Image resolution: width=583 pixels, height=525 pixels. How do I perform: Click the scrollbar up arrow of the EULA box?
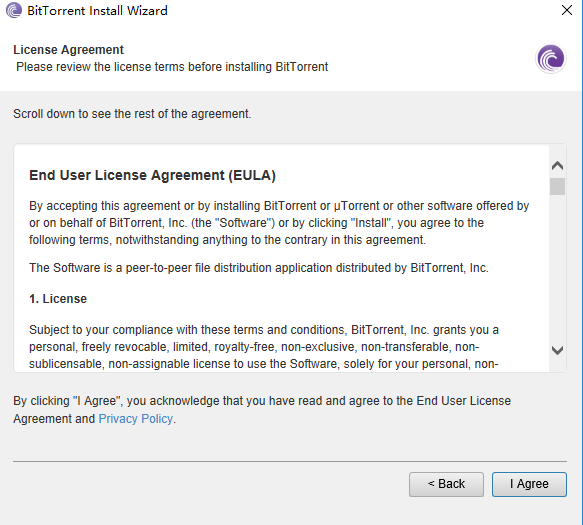point(557,166)
